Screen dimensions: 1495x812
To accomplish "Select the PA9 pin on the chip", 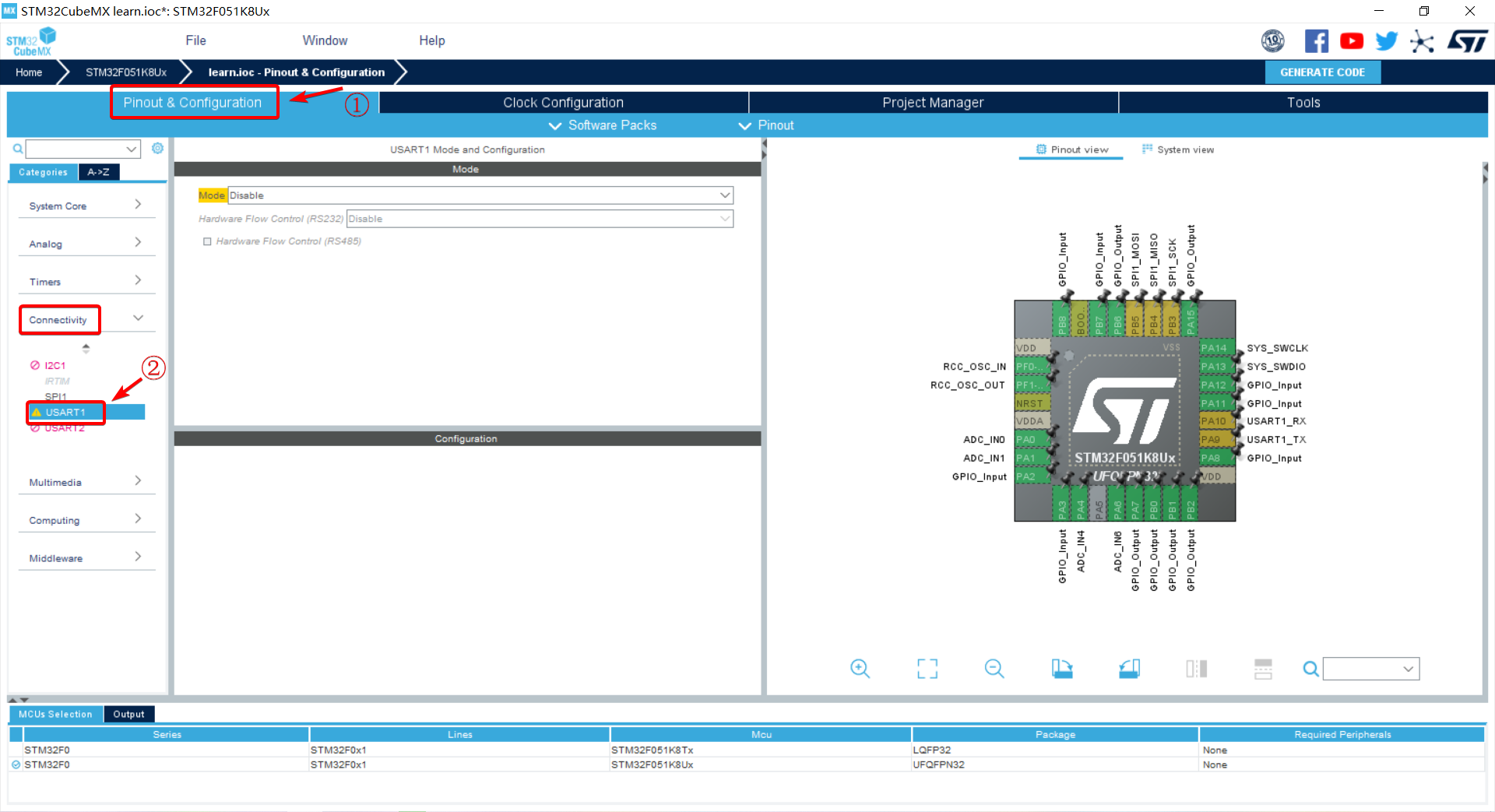I will point(1212,440).
